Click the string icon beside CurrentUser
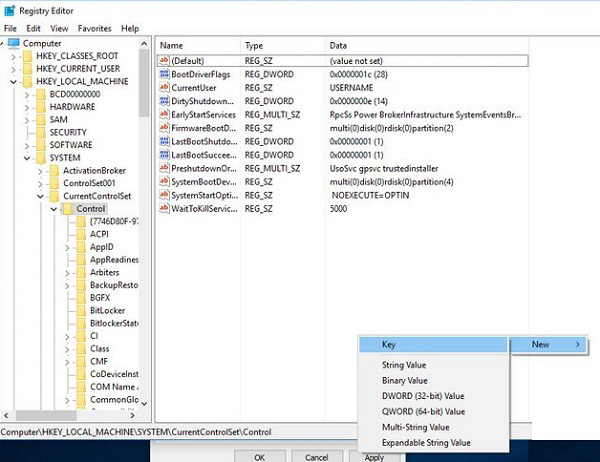The width and height of the screenshot is (600, 462). click(164, 88)
